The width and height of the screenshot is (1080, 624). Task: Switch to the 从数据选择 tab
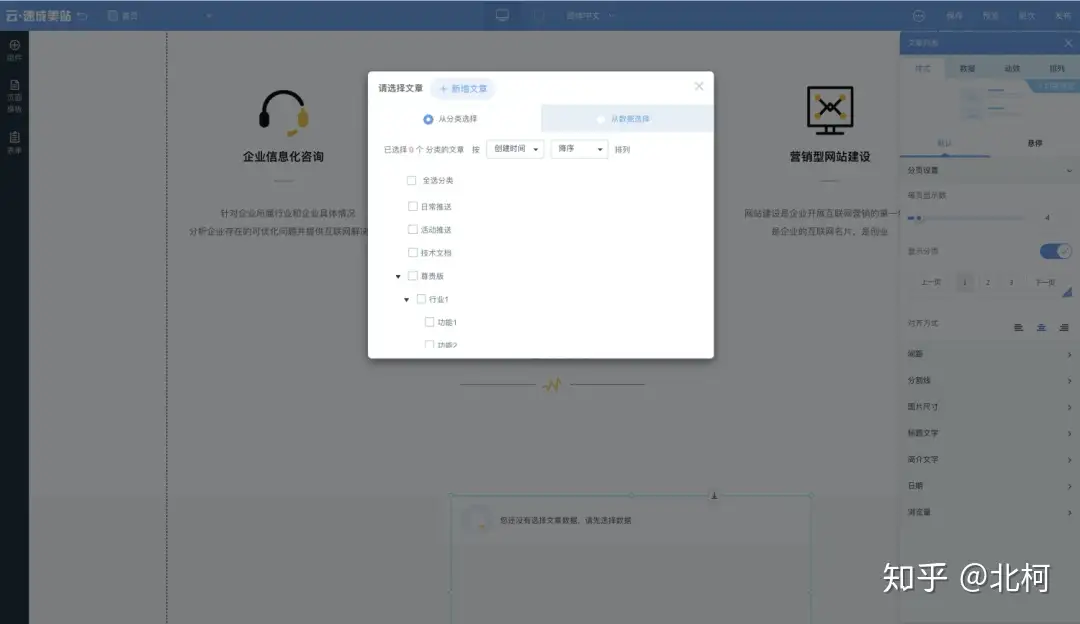point(626,119)
